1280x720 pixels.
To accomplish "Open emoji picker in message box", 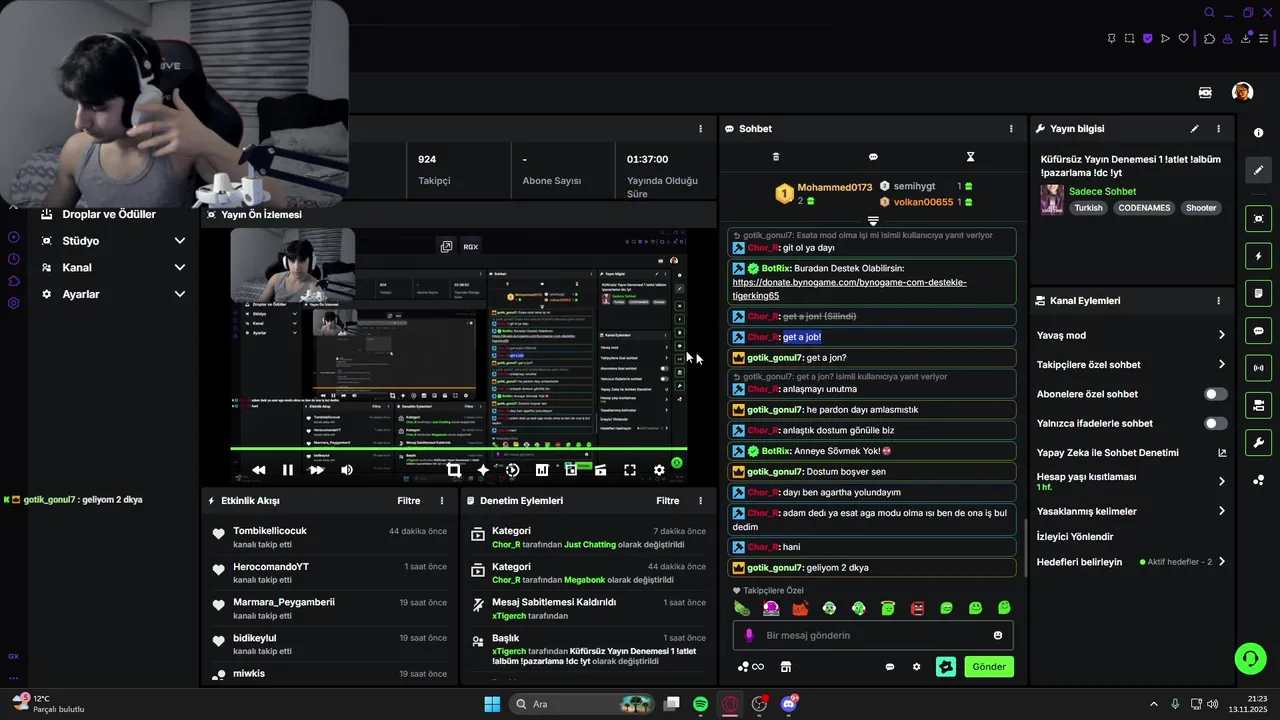I will [x=998, y=635].
